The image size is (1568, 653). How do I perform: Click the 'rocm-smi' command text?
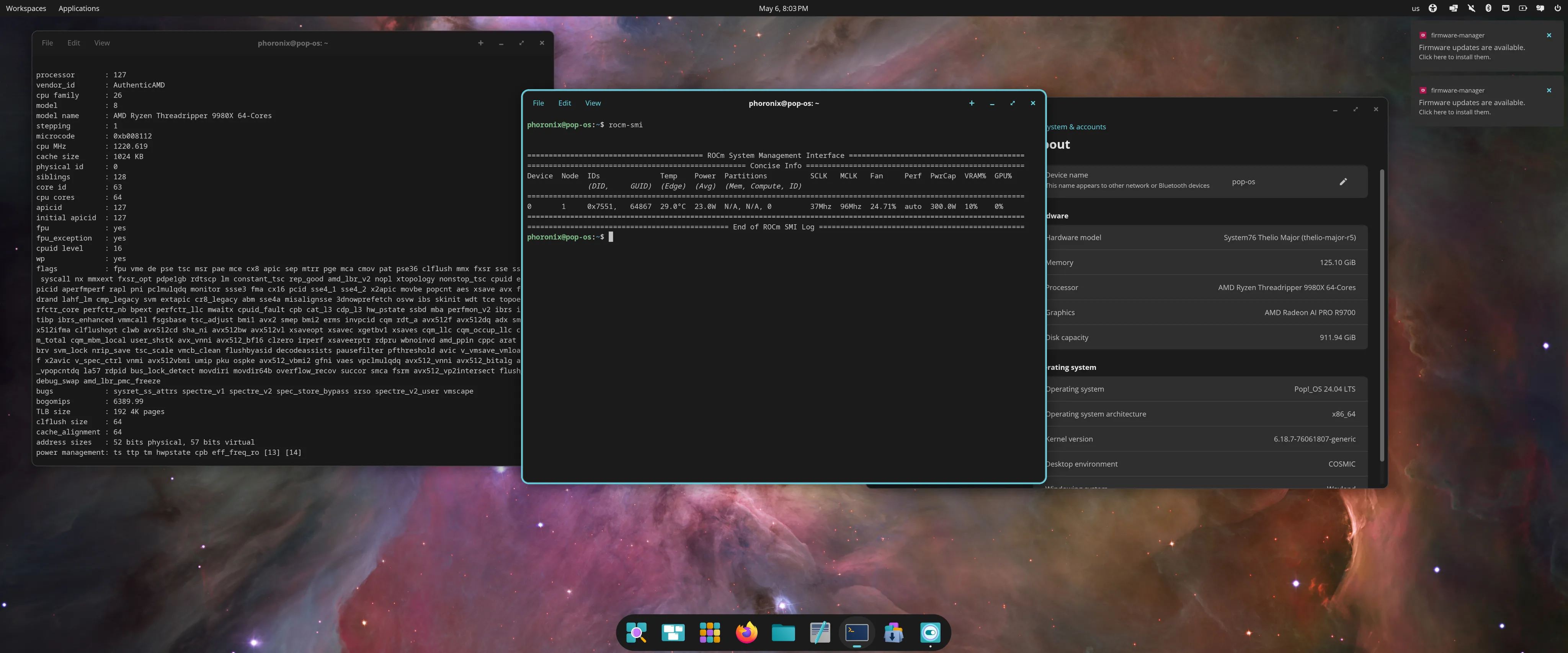coord(625,125)
